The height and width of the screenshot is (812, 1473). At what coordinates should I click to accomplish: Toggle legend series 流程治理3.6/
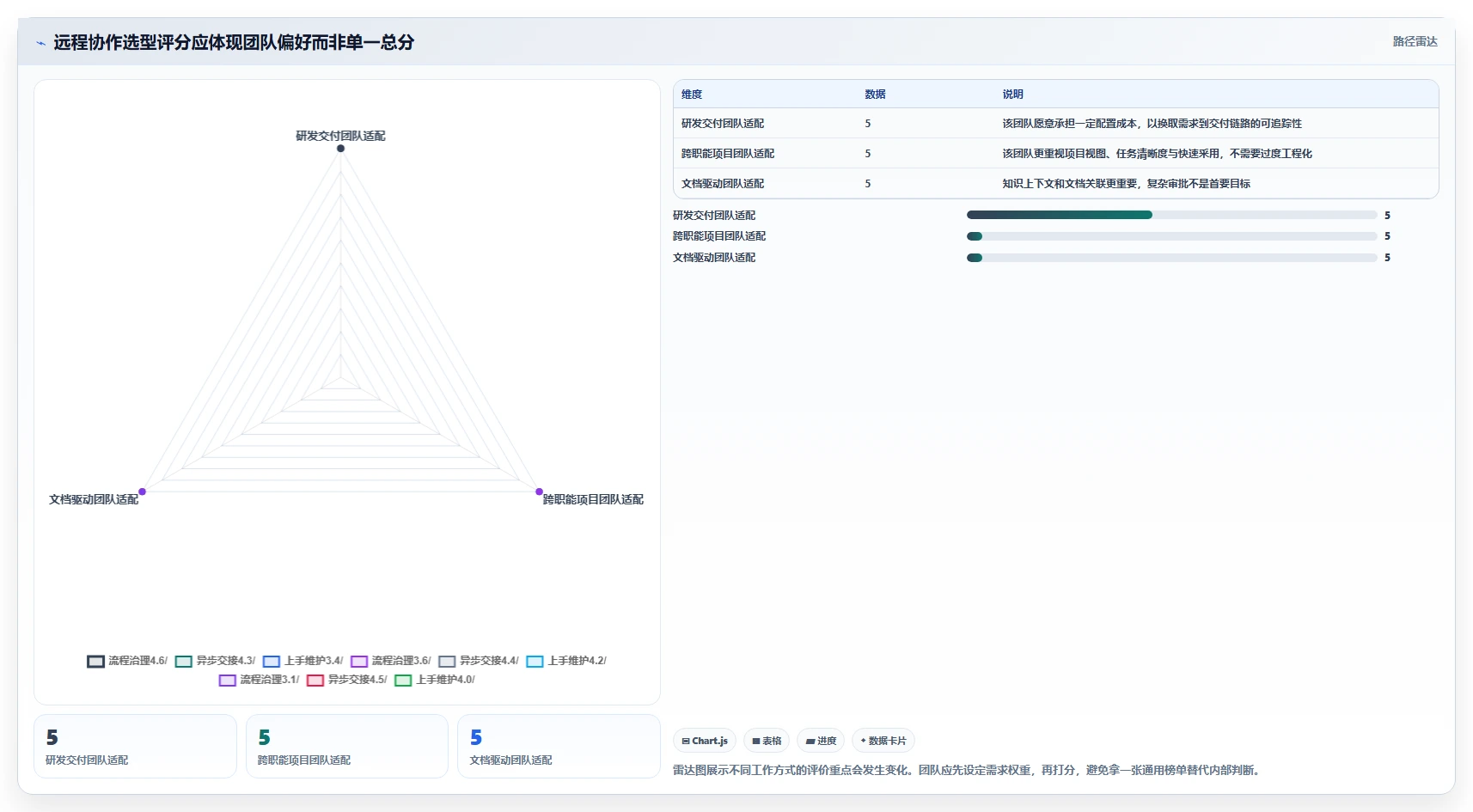[x=391, y=661]
